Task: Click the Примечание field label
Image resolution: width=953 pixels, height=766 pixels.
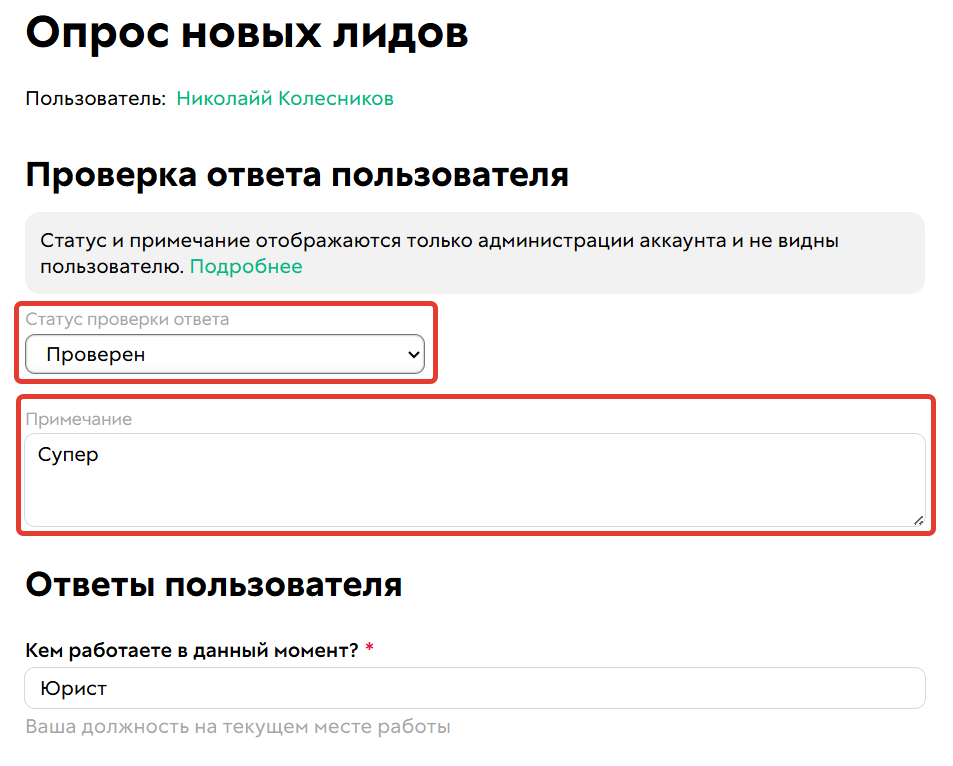Action: coord(80,418)
